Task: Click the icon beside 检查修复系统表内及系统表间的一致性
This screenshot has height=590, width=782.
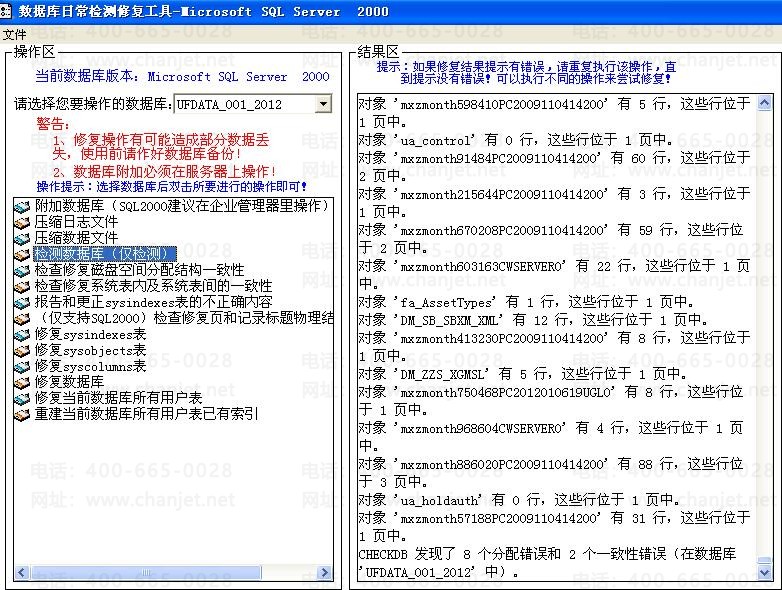Action: 22,286
